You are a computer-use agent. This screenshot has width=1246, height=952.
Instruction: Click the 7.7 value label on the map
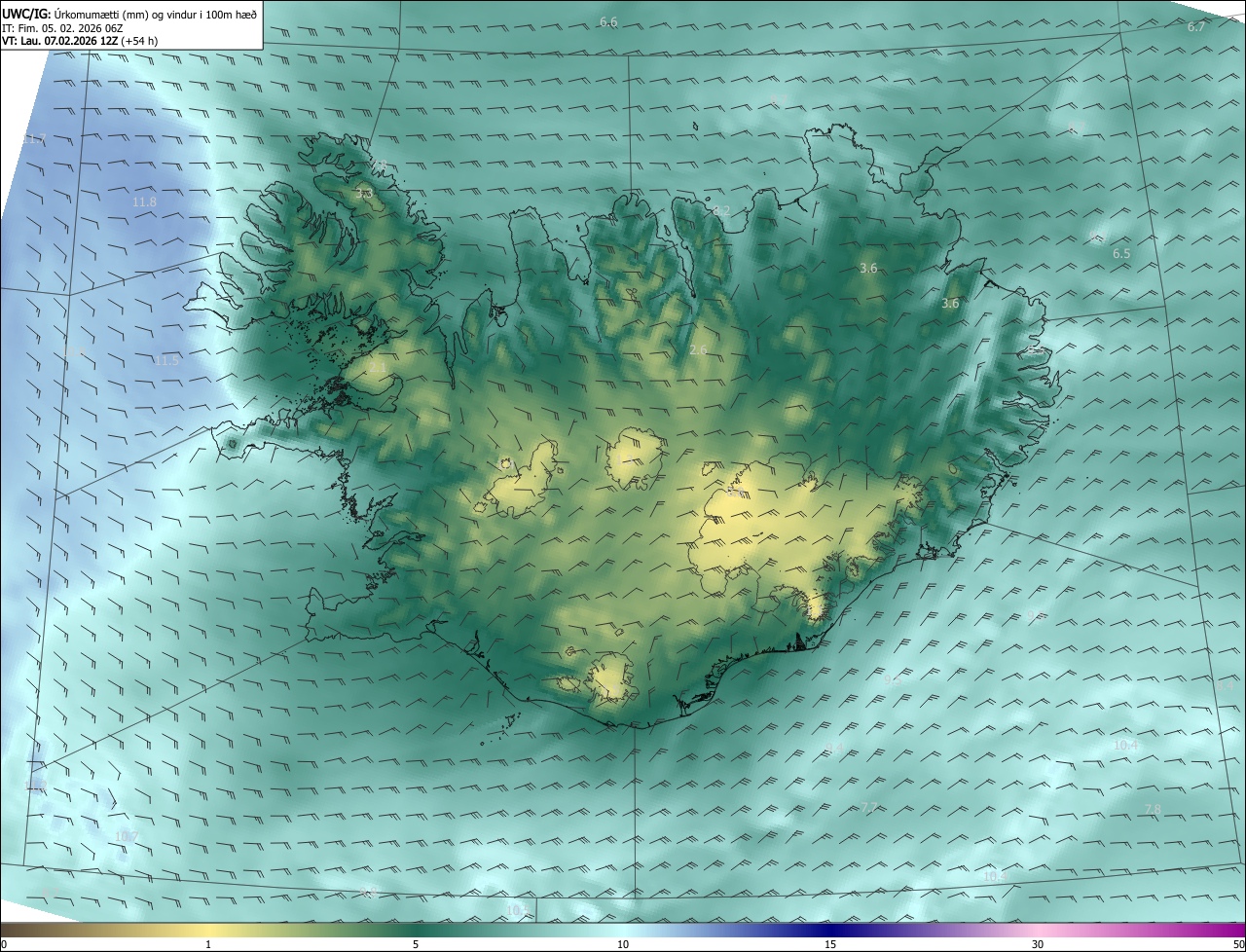(869, 807)
